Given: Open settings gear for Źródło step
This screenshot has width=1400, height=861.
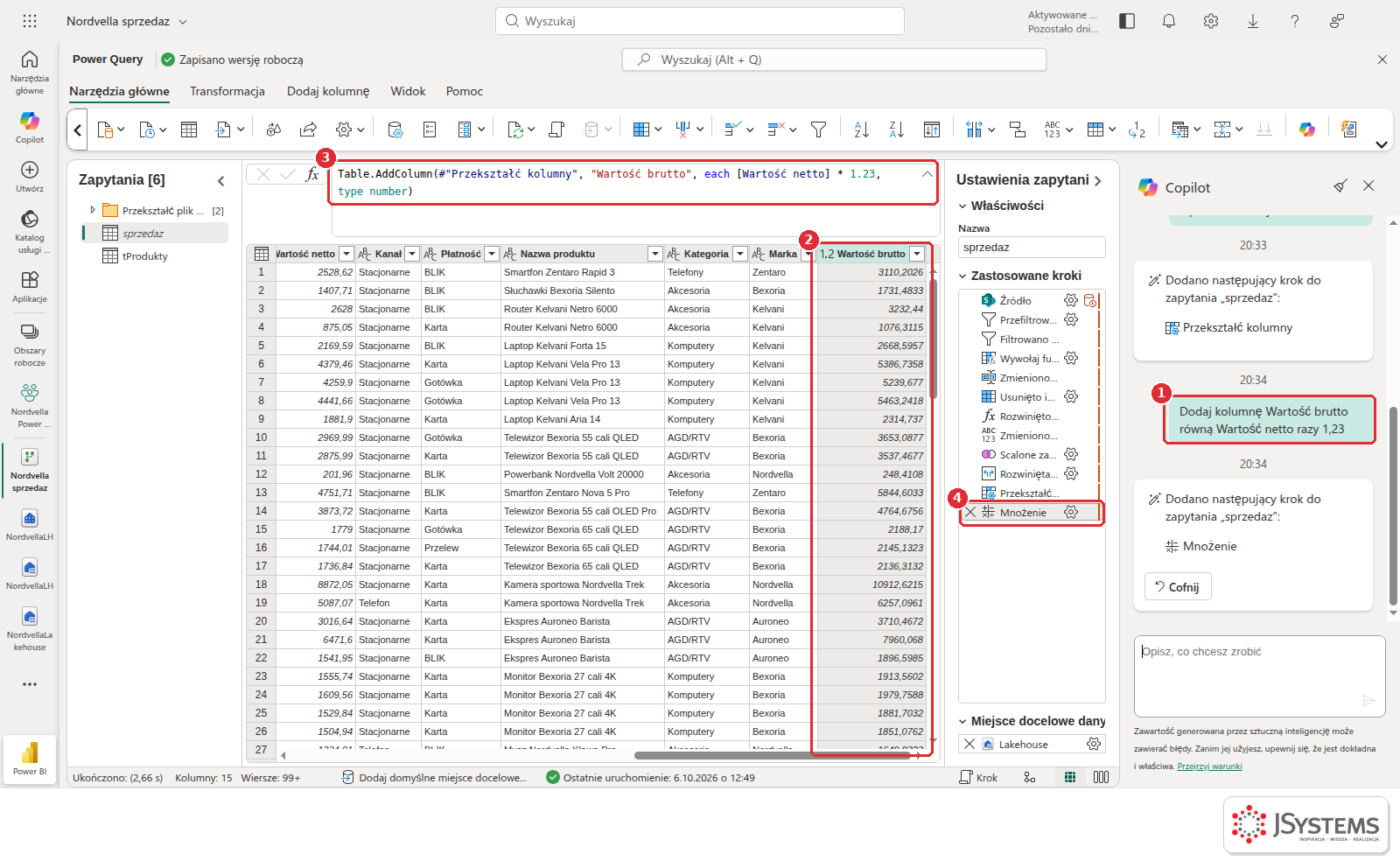Looking at the screenshot, I should coord(1071,300).
